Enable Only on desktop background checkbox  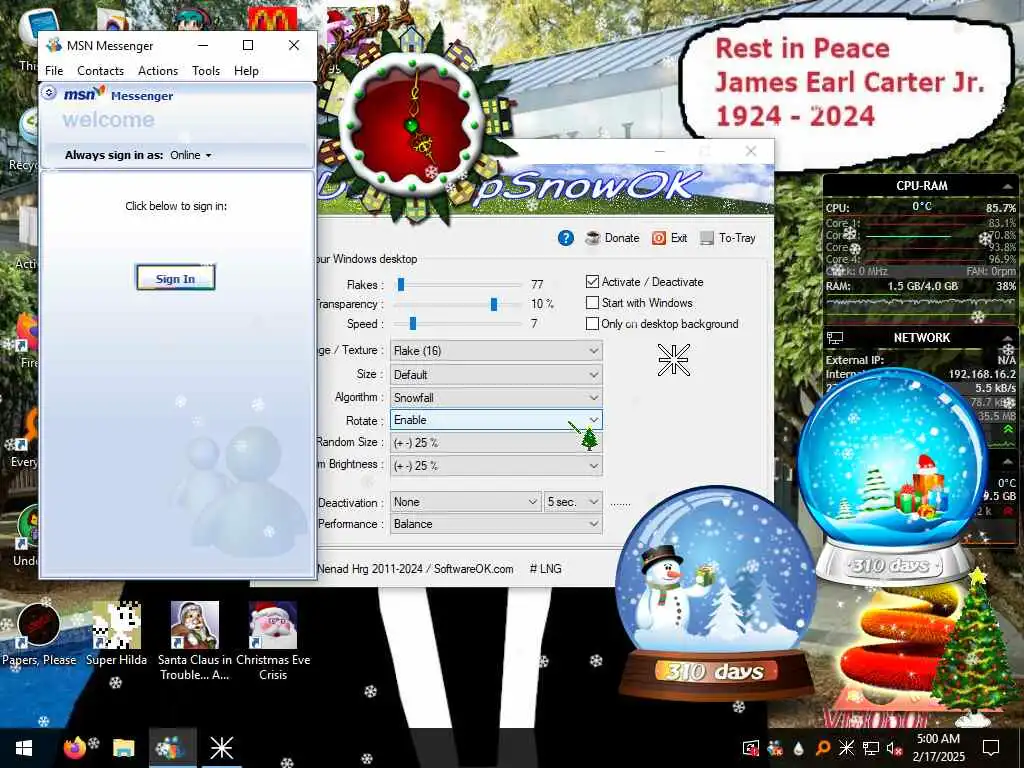(x=592, y=323)
